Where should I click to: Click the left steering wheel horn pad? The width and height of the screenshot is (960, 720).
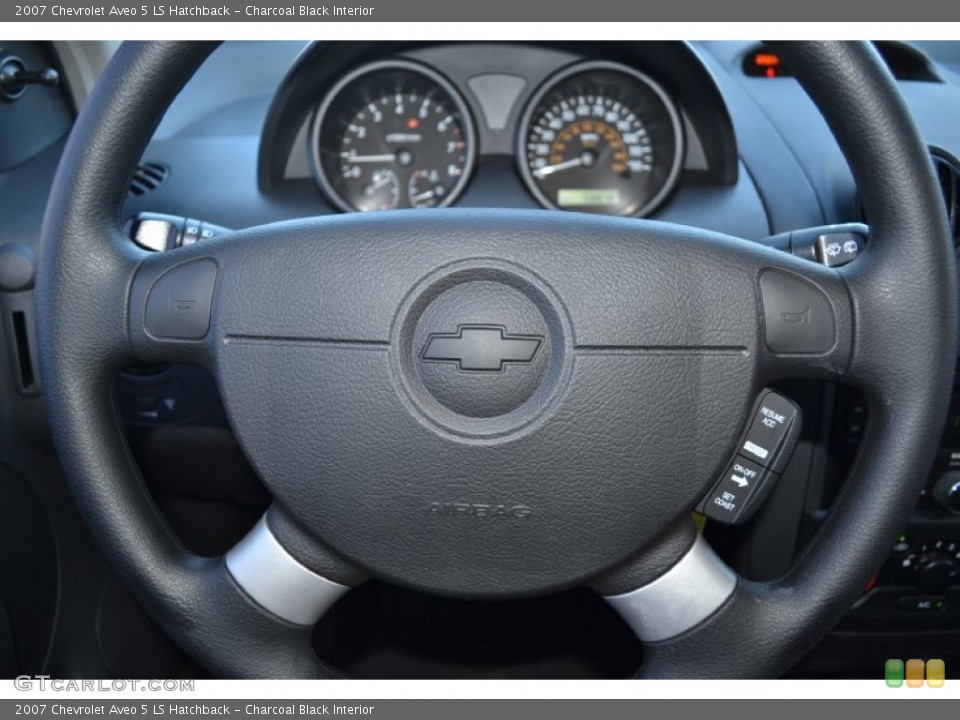(x=181, y=299)
